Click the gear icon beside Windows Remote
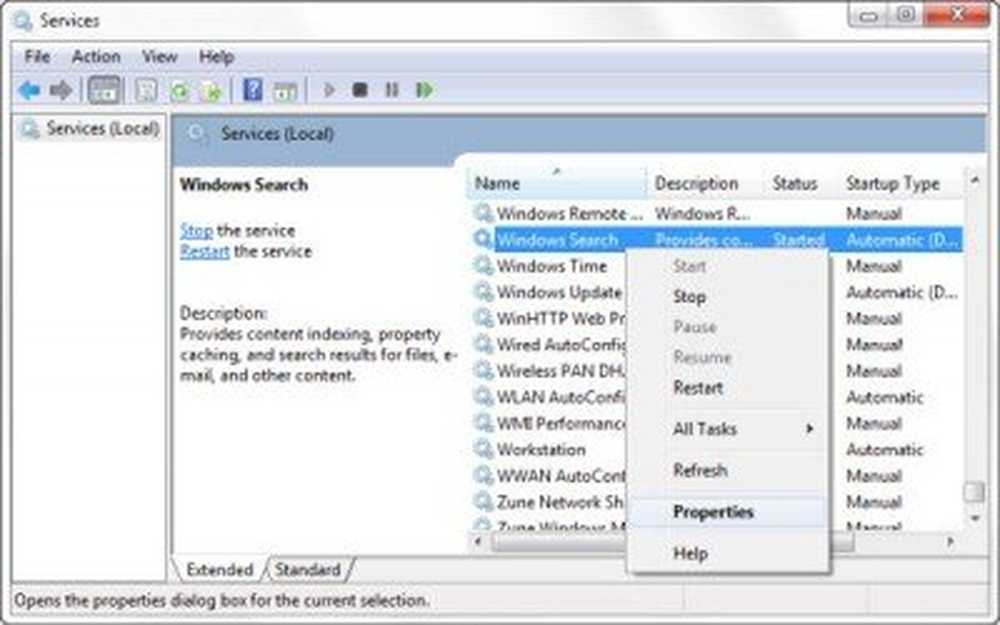 484,213
